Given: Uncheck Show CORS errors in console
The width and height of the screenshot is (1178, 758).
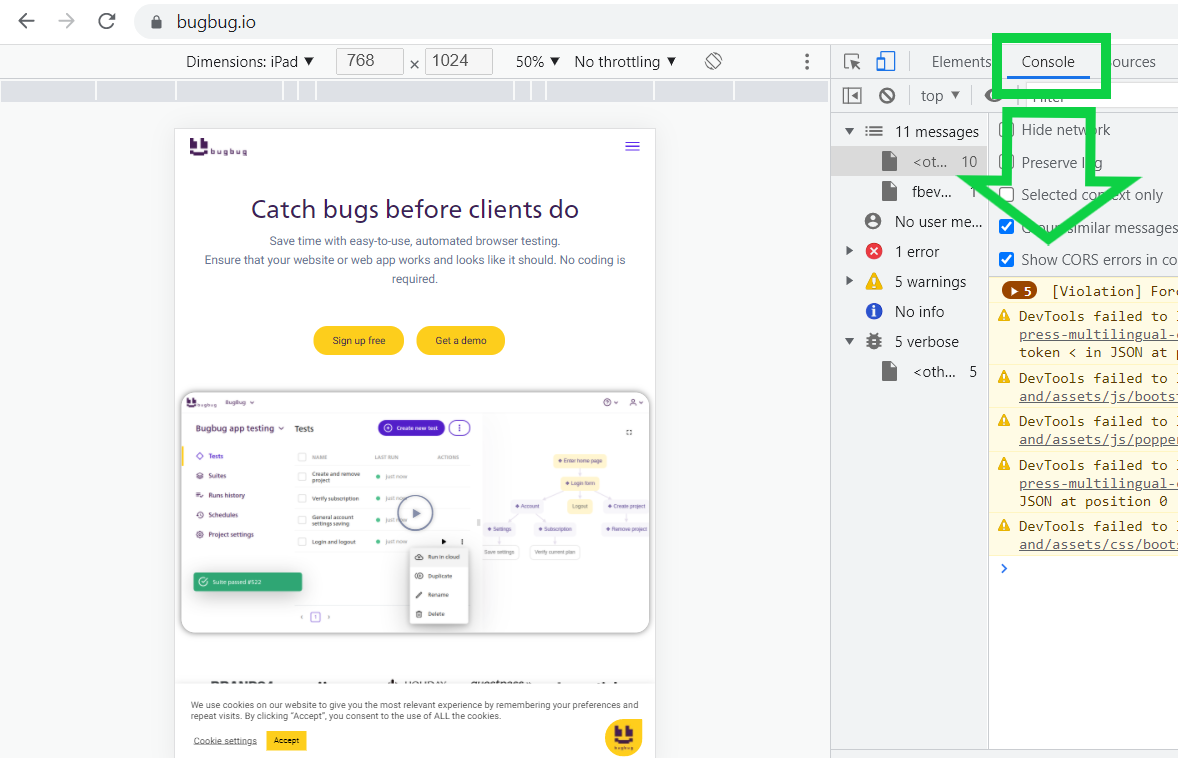Looking at the screenshot, I should [1007, 259].
